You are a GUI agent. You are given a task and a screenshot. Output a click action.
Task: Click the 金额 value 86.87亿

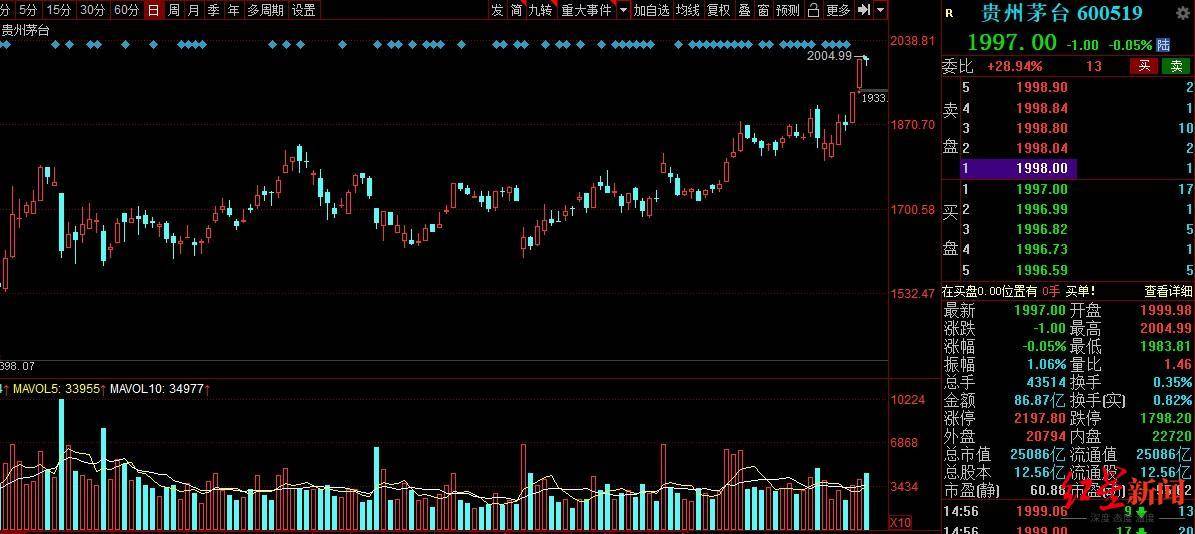(1039, 400)
